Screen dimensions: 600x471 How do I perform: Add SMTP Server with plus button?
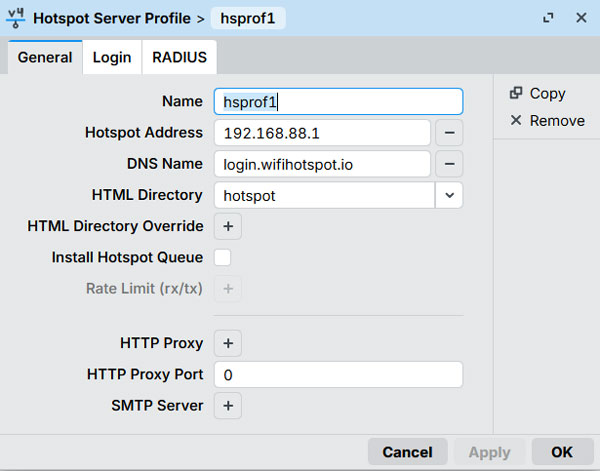tap(227, 406)
